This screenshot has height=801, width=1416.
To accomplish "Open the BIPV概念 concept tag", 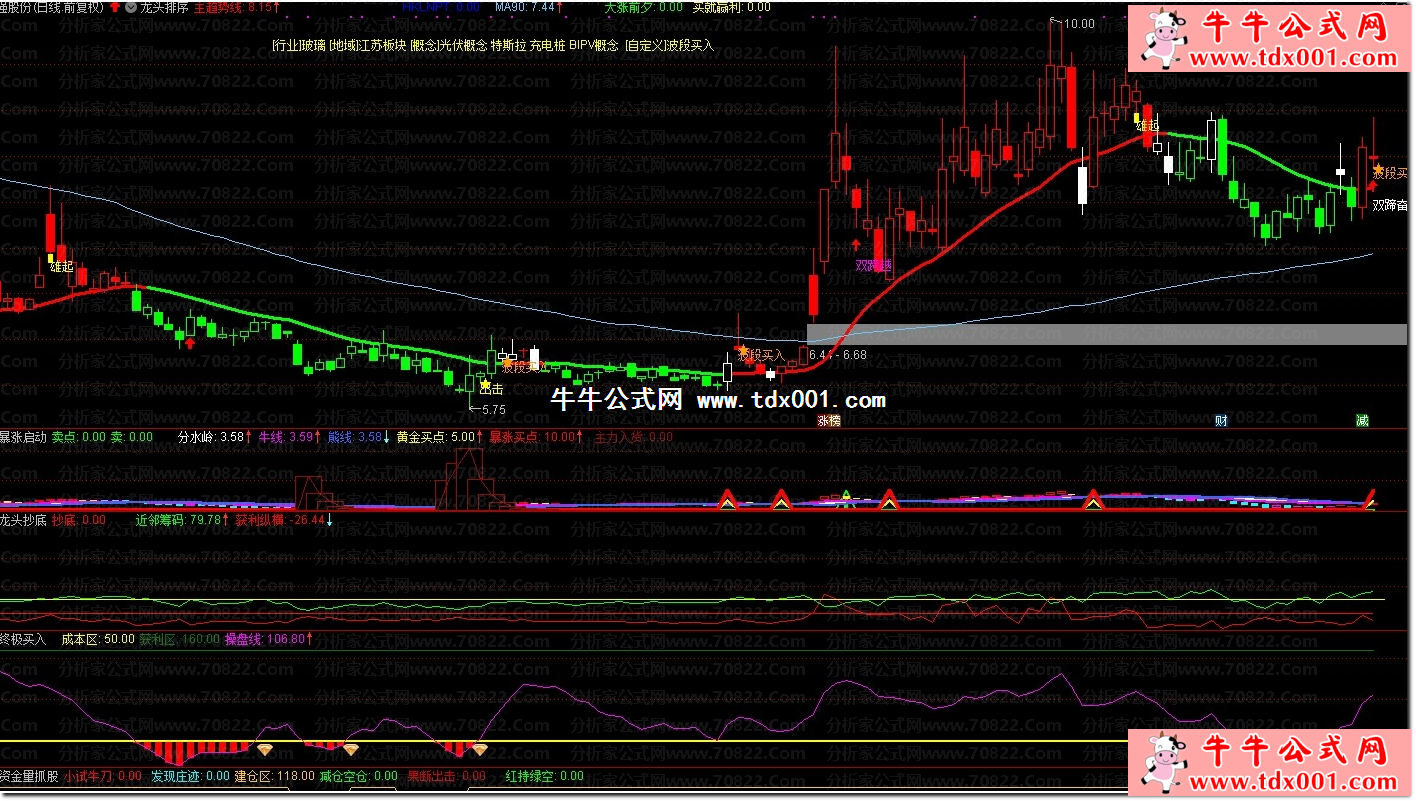I will click(594, 45).
